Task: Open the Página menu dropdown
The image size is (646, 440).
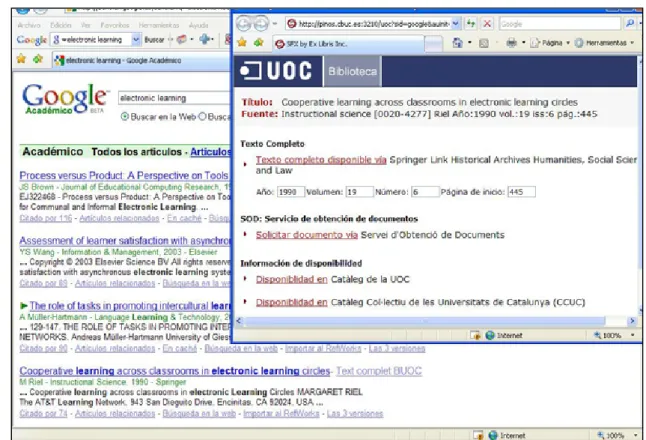Action: [x=568, y=43]
